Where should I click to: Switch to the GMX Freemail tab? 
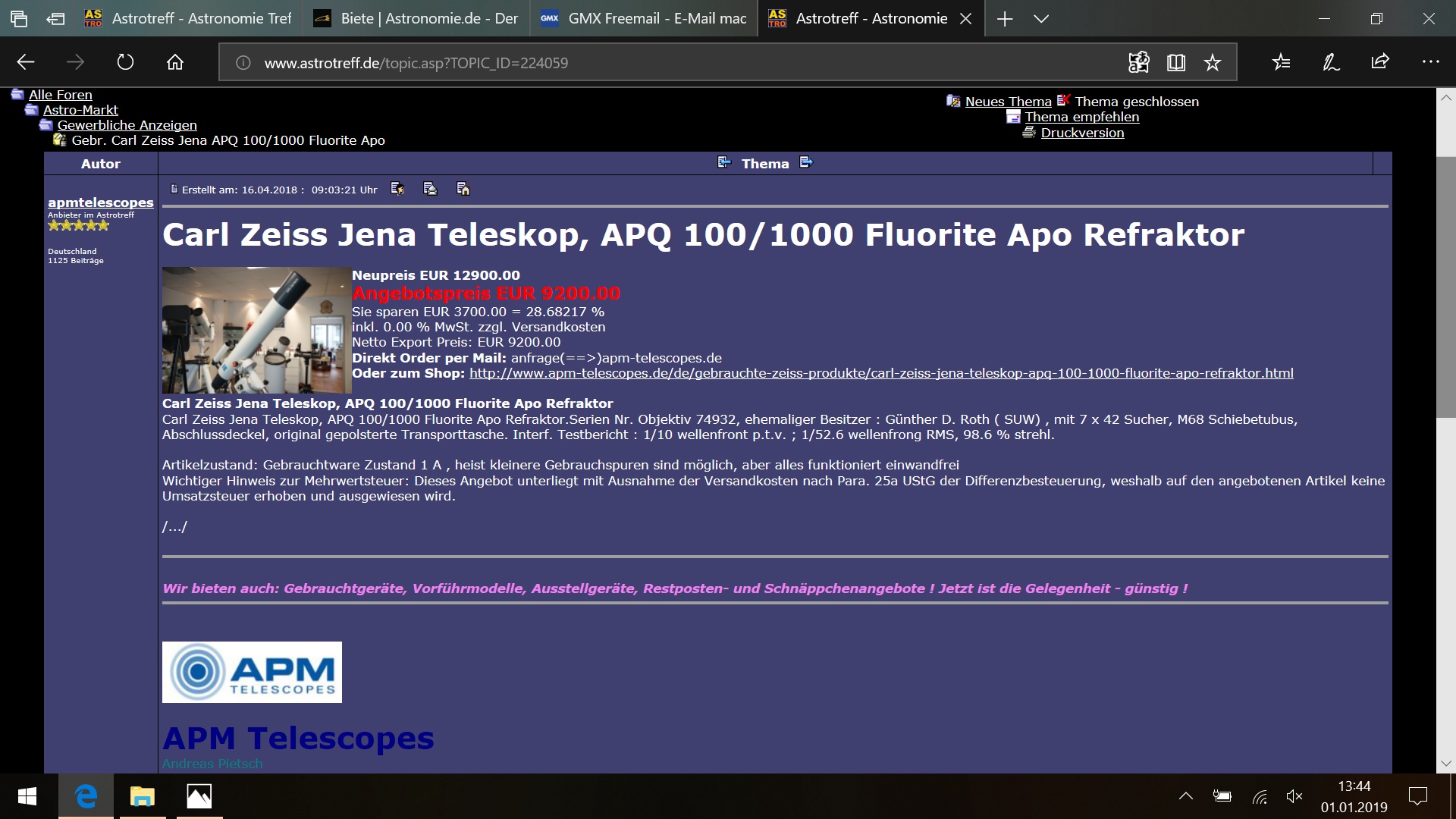(644, 18)
